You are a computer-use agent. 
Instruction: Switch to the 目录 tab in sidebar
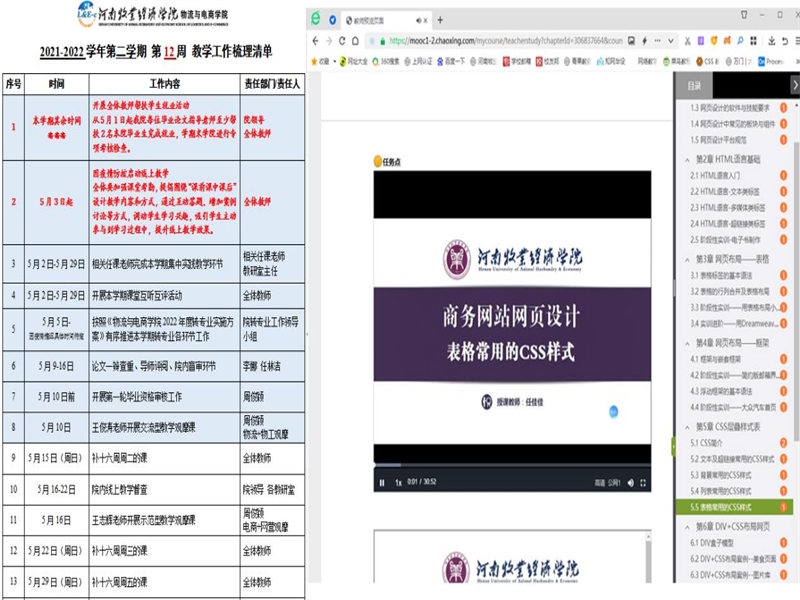tap(694, 86)
